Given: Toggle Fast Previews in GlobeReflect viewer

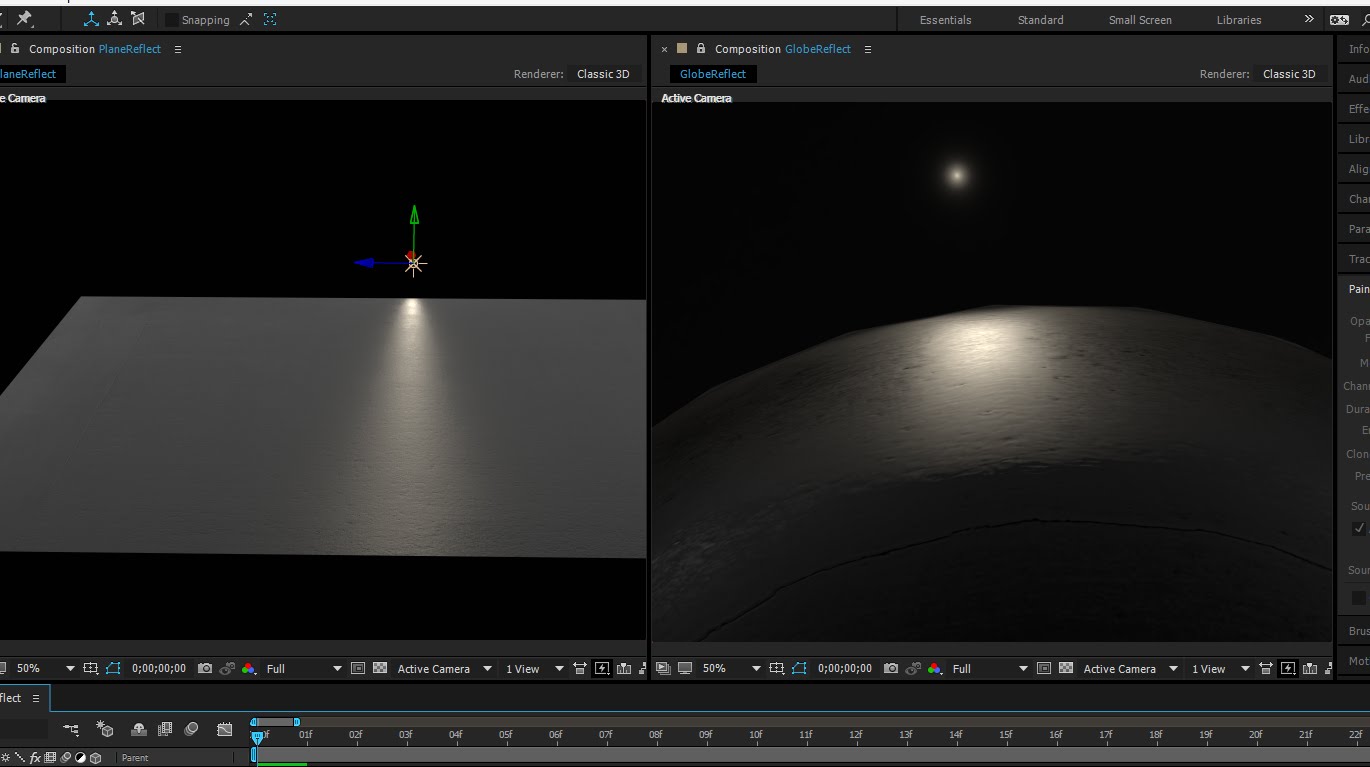Looking at the screenshot, I should click(1288, 668).
